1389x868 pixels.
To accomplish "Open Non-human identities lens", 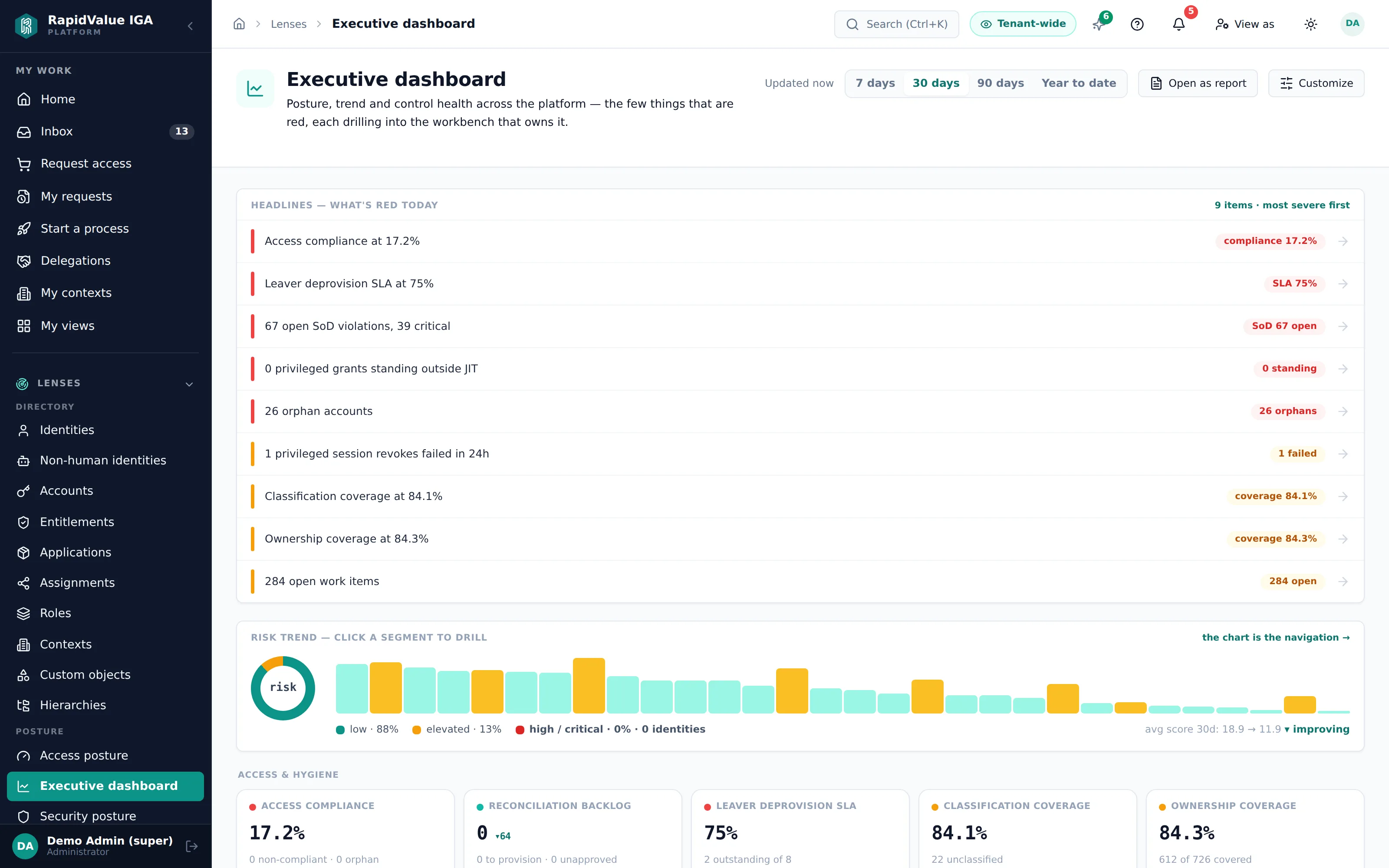I will (x=105, y=460).
